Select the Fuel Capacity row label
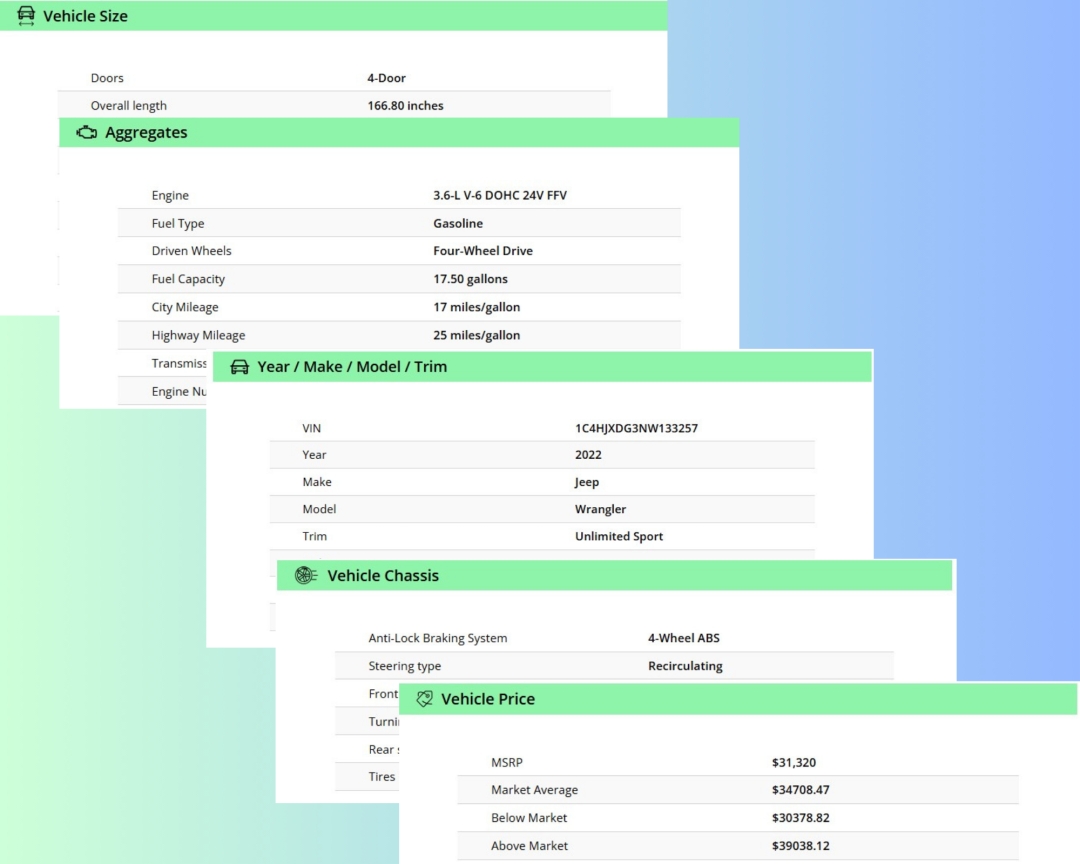1080x864 pixels. click(188, 279)
